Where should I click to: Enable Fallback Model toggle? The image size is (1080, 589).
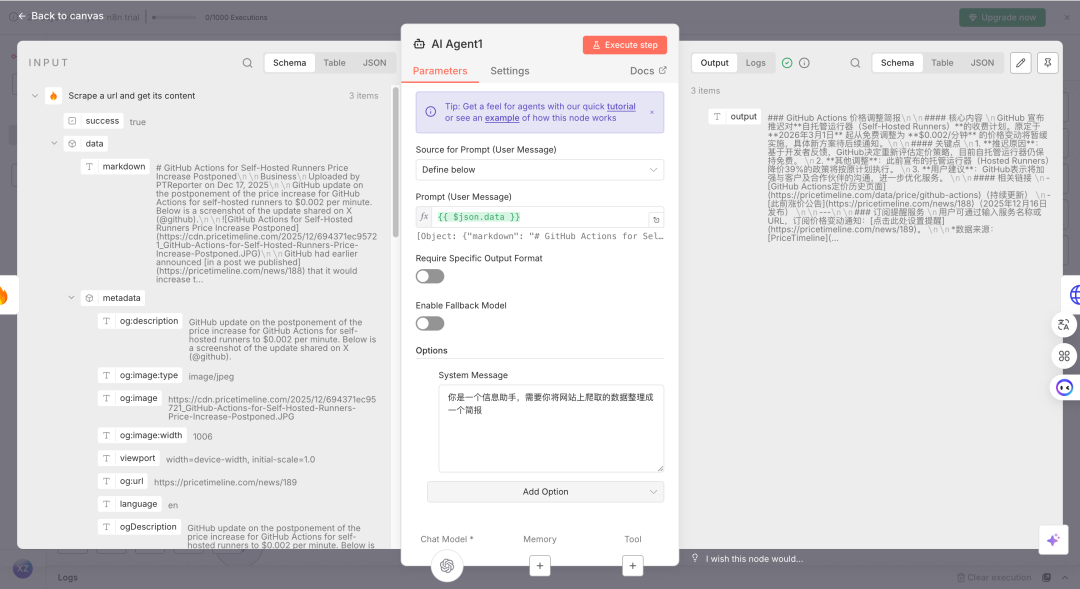tap(430, 324)
